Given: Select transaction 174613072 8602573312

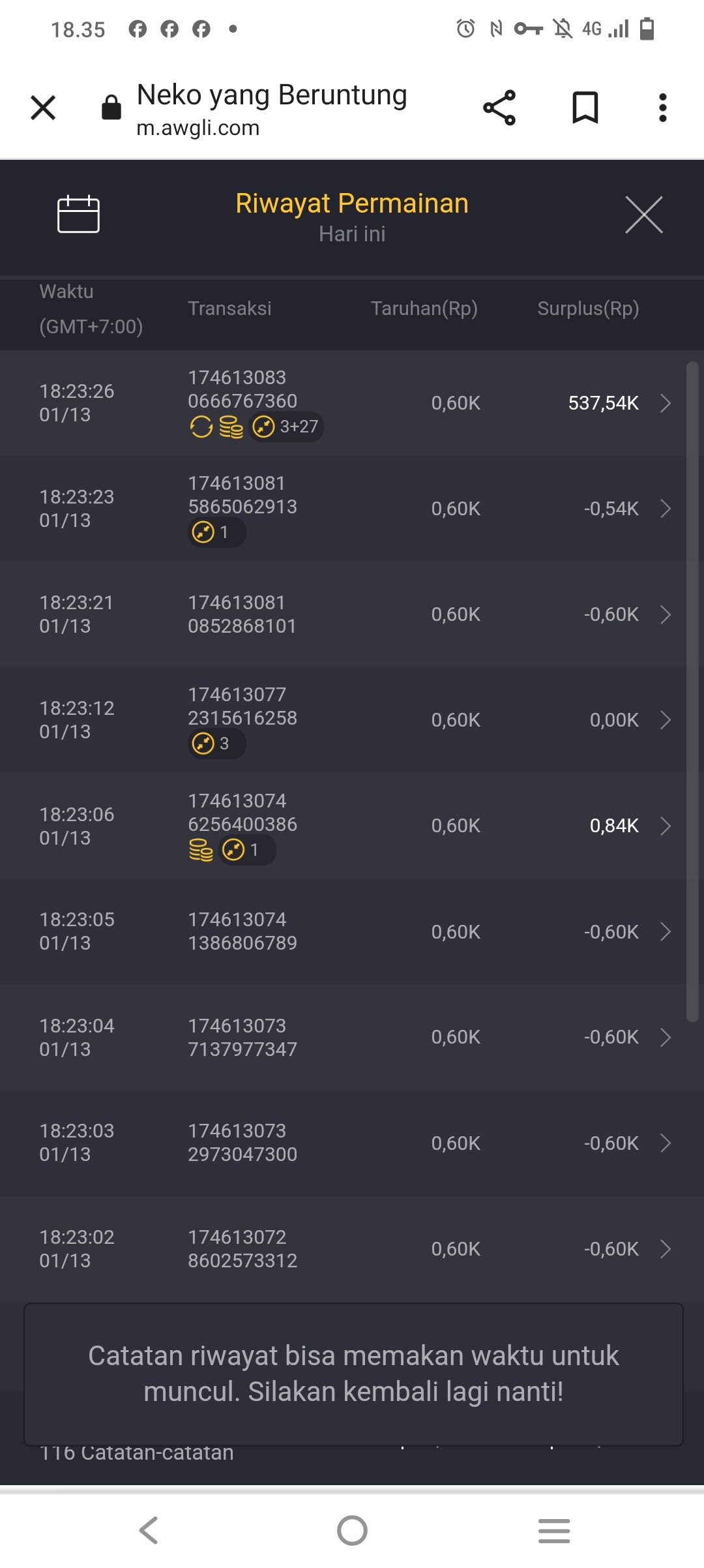Looking at the screenshot, I should [x=242, y=1248].
